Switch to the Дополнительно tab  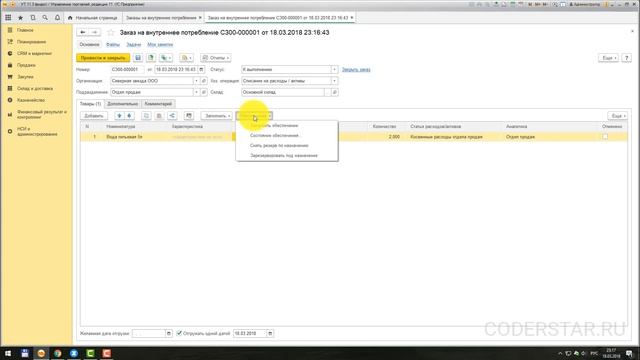(122, 104)
